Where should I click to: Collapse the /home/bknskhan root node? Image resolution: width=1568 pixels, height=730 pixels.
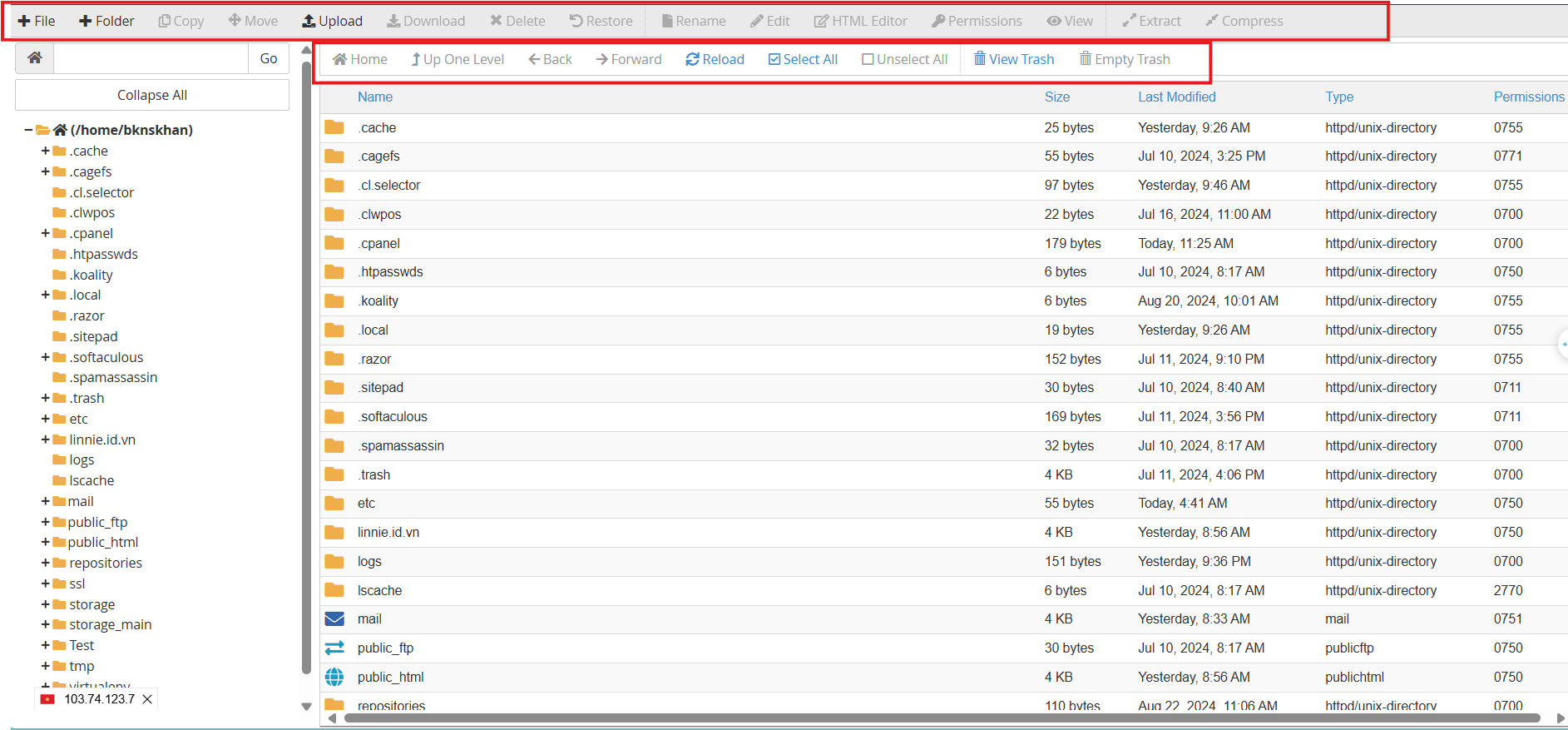(28, 130)
